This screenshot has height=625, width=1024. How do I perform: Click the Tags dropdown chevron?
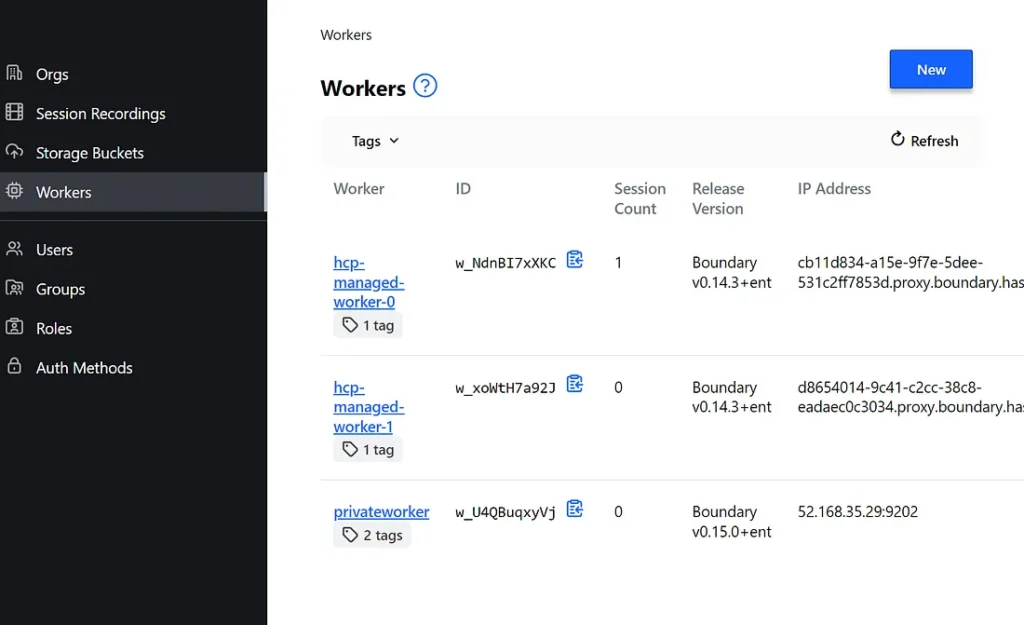pos(394,141)
